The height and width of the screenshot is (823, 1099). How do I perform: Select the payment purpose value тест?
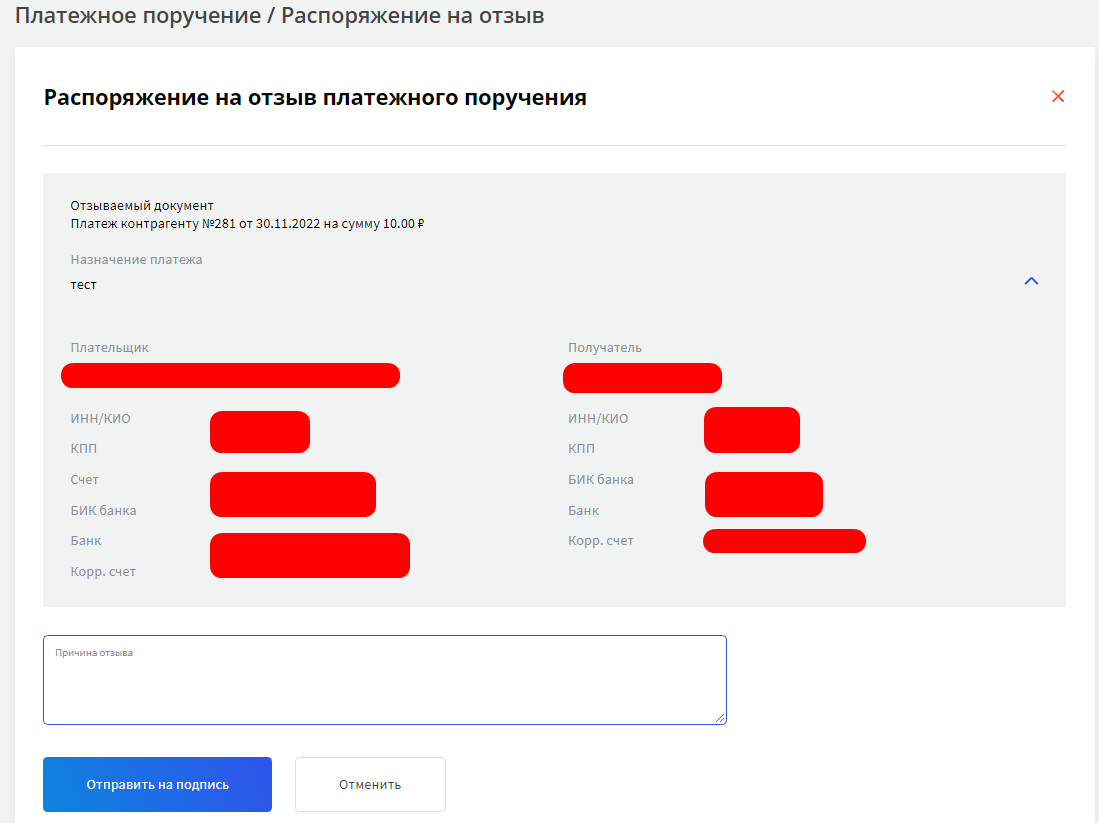[x=83, y=285]
